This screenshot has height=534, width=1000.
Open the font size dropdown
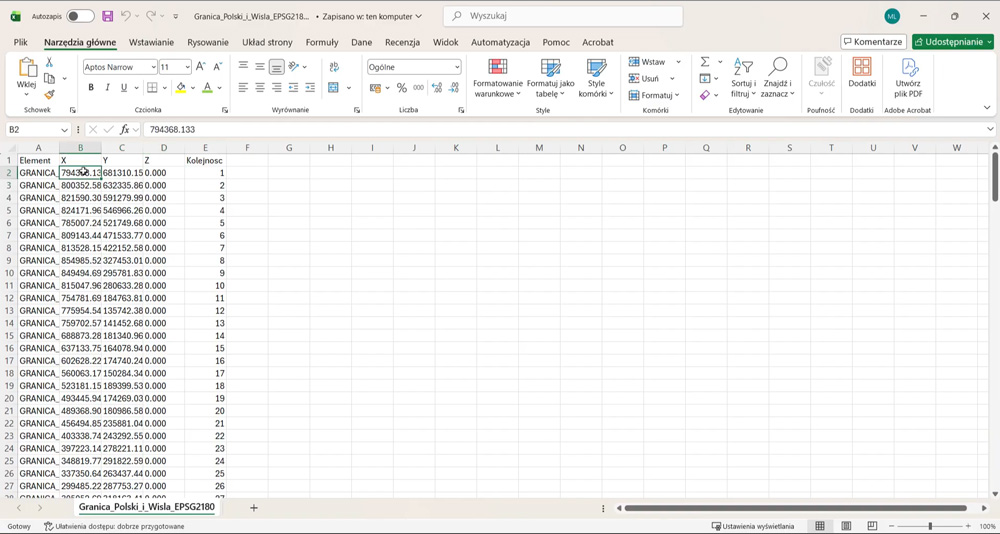188,67
